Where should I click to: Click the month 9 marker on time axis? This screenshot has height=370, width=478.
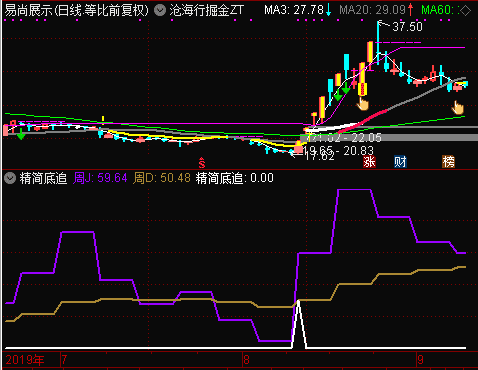(420, 360)
